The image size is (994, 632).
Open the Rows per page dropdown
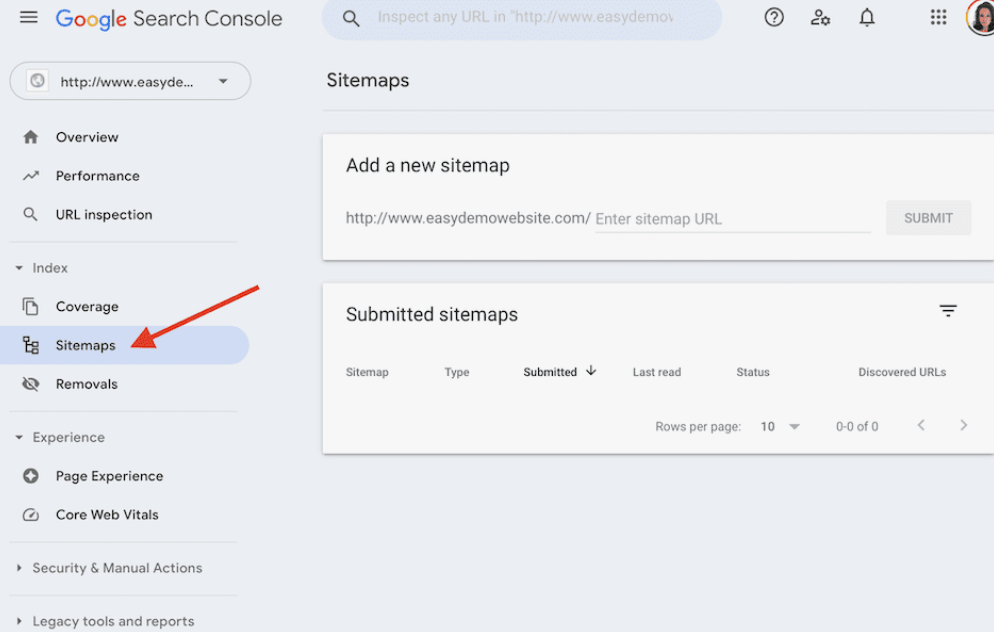(781, 427)
